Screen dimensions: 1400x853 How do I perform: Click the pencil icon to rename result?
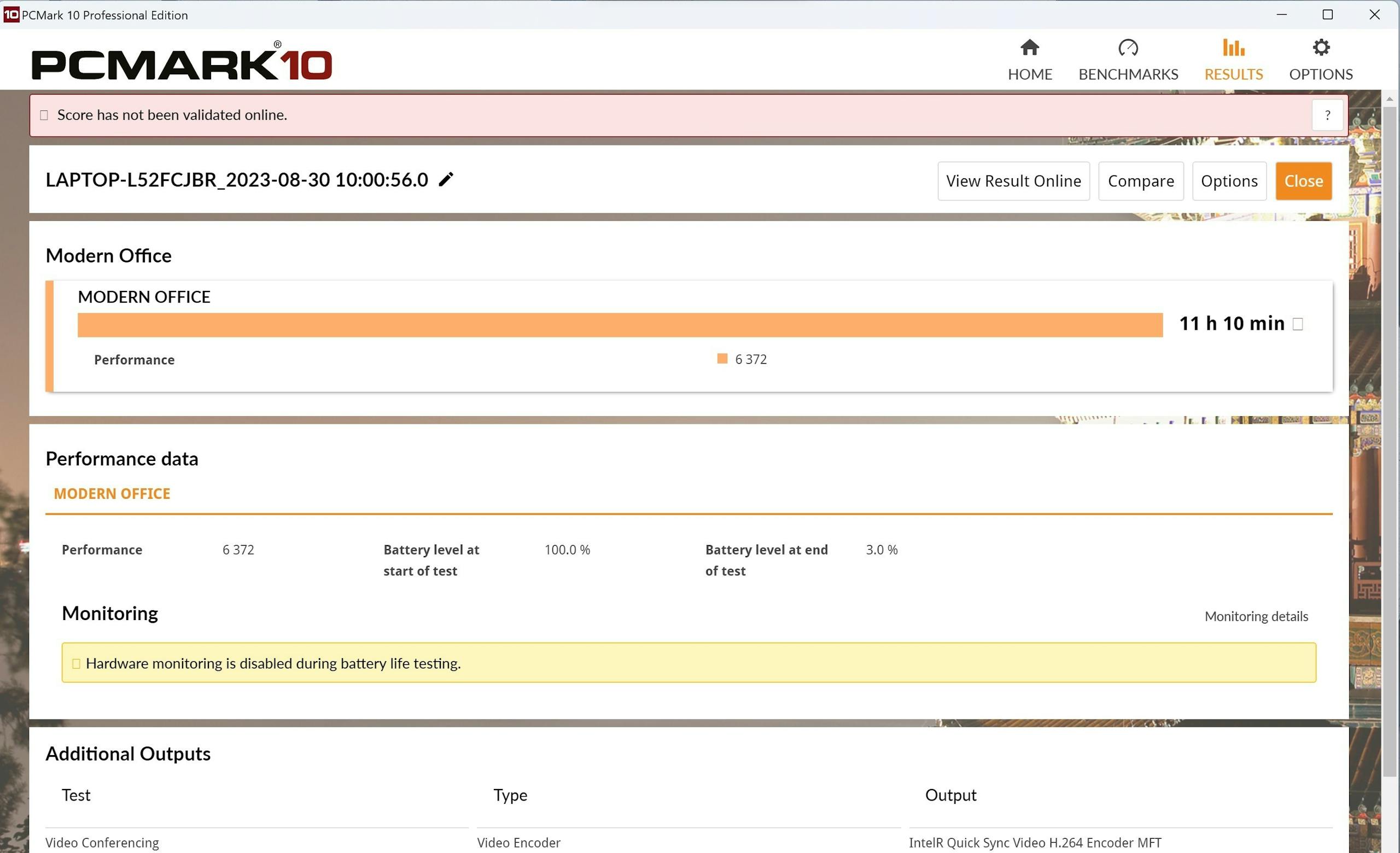(446, 179)
